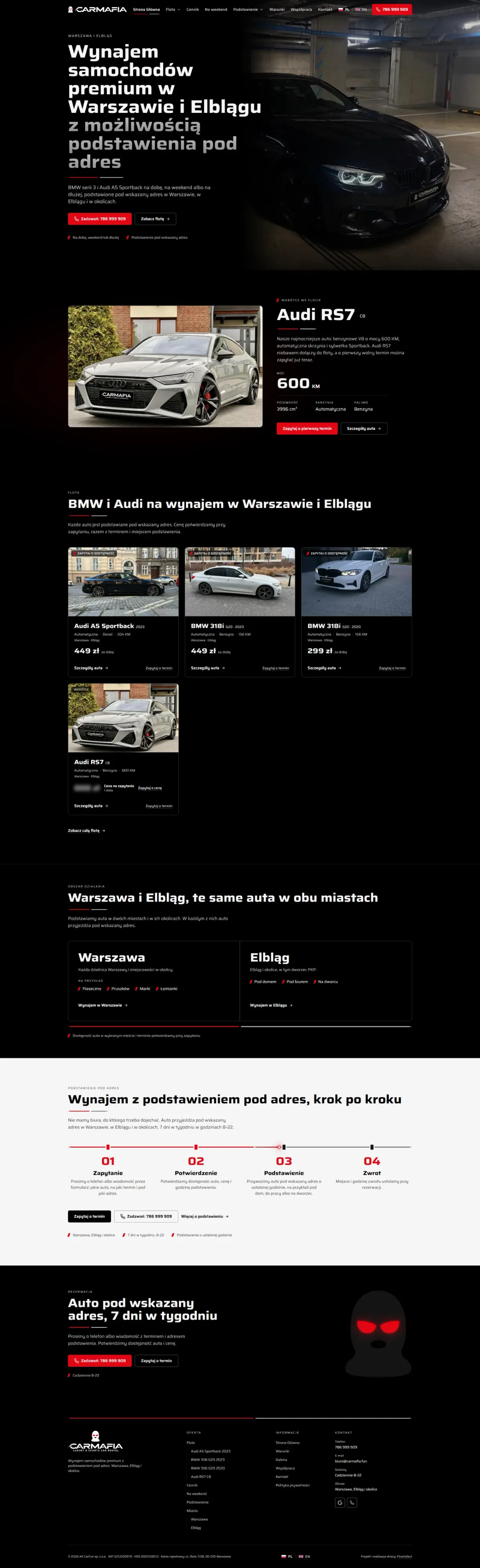Select EN language in the footer bar
Screen dimensions: 480x1568
pos(304,1556)
